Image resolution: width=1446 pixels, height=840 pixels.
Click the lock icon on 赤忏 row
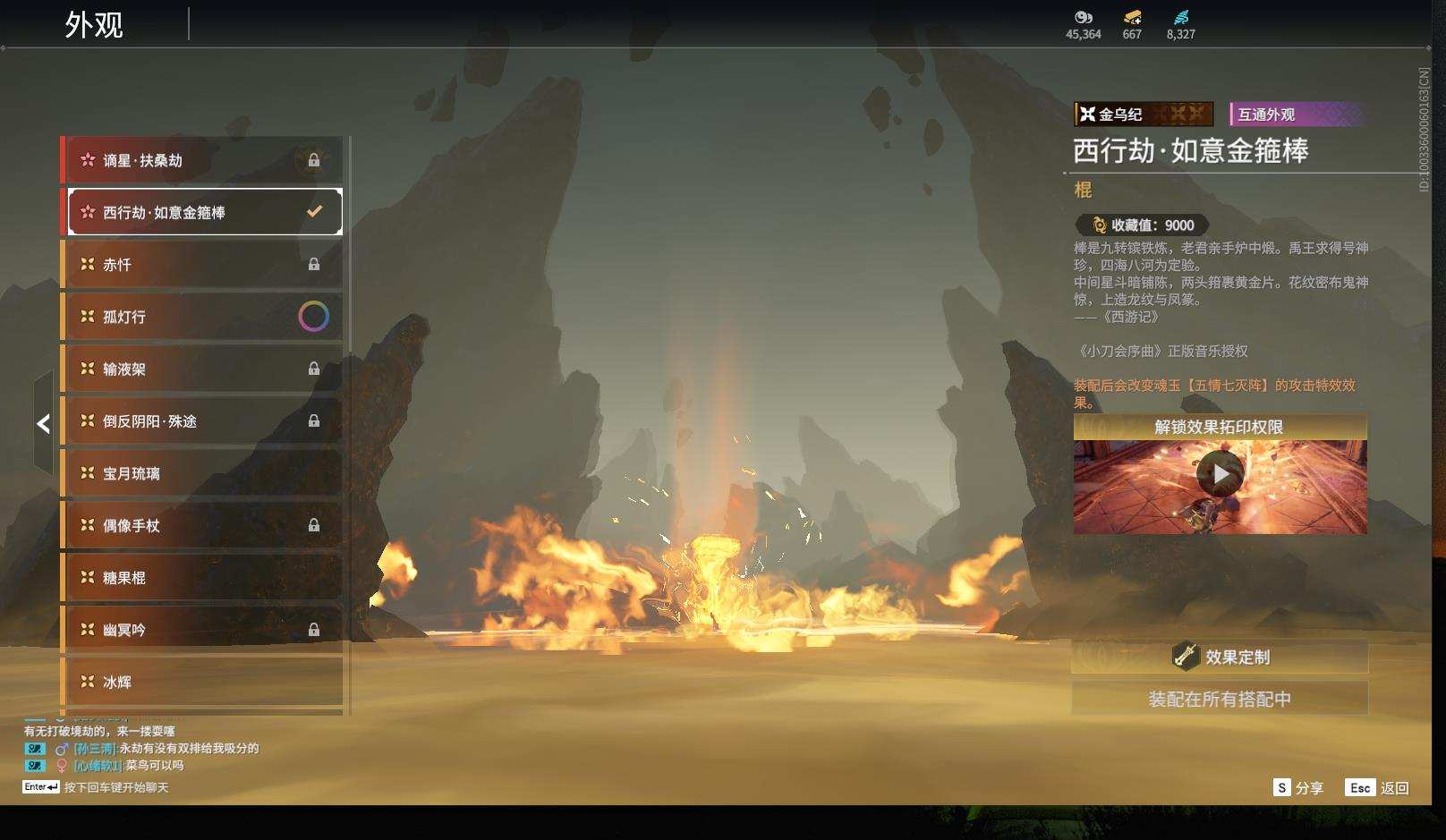click(x=314, y=265)
